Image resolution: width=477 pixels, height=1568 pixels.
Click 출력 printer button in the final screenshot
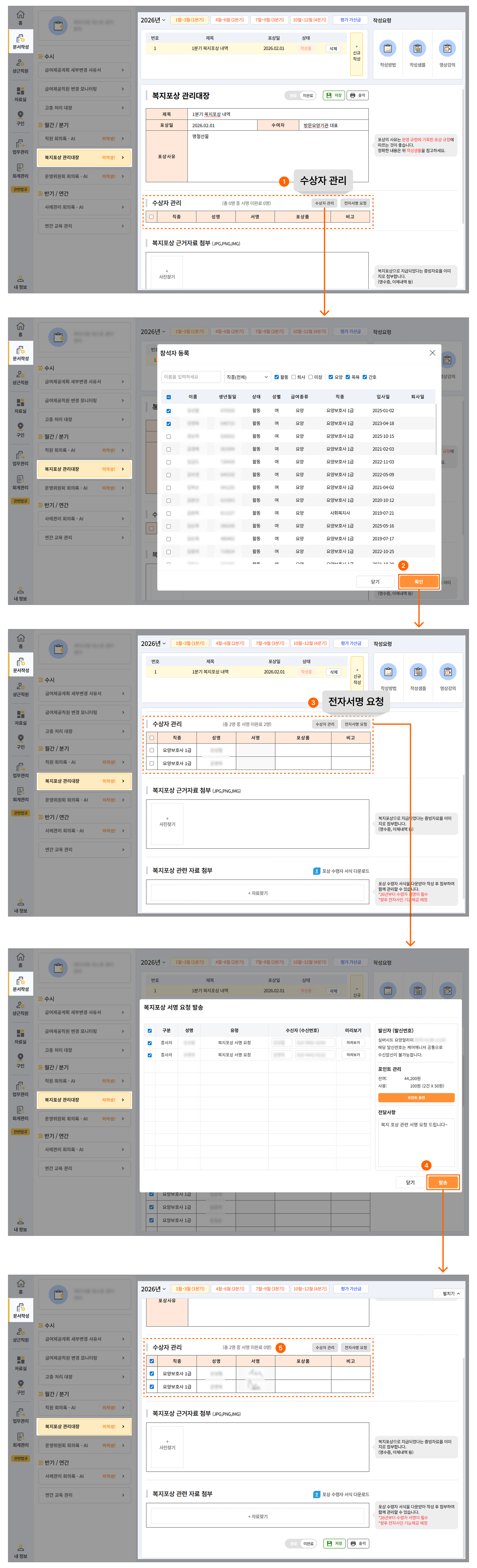(358, 1543)
